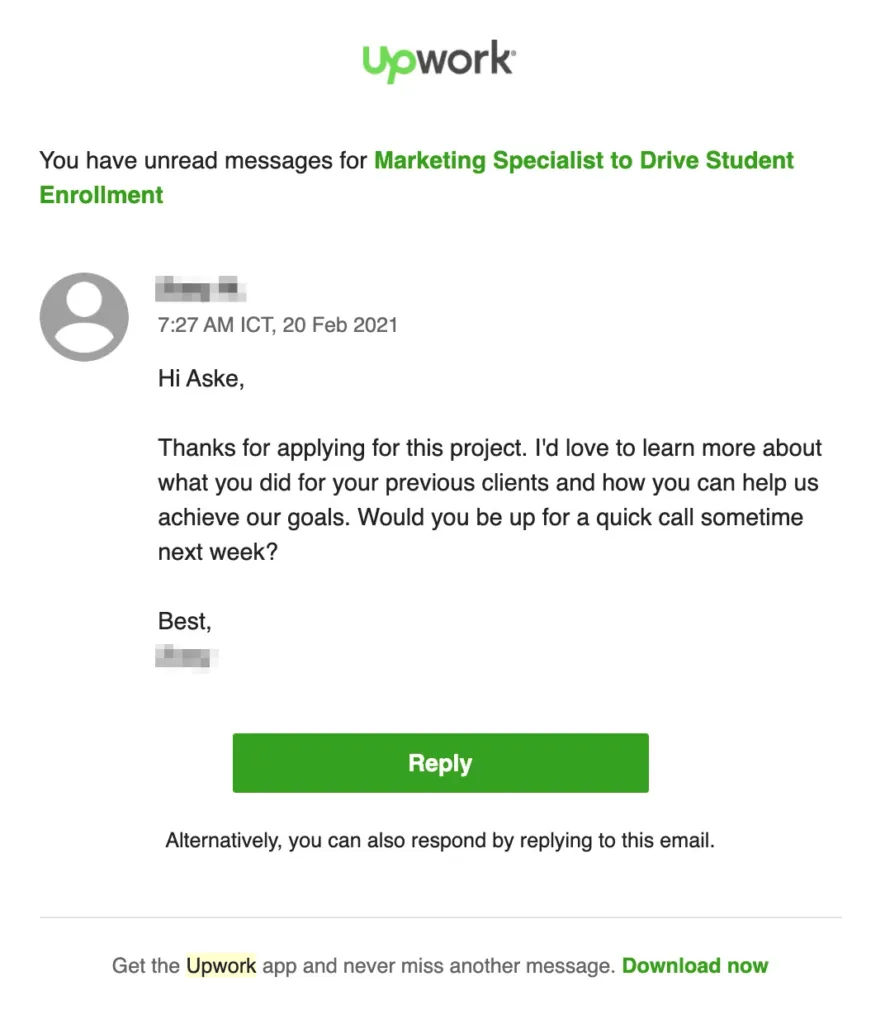Click the blurred signature name below 'Best,'
The height and width of the screenshot is (1024, 885).
pos(186,658)
